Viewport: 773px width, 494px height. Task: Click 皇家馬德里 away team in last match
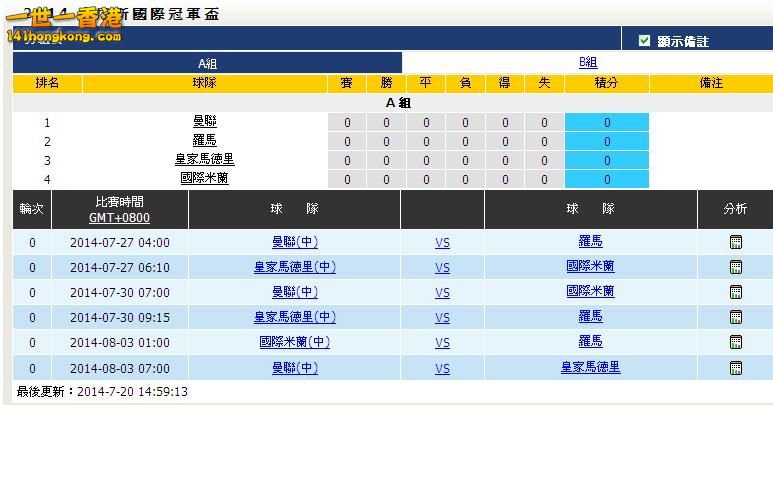pos(590,367)
